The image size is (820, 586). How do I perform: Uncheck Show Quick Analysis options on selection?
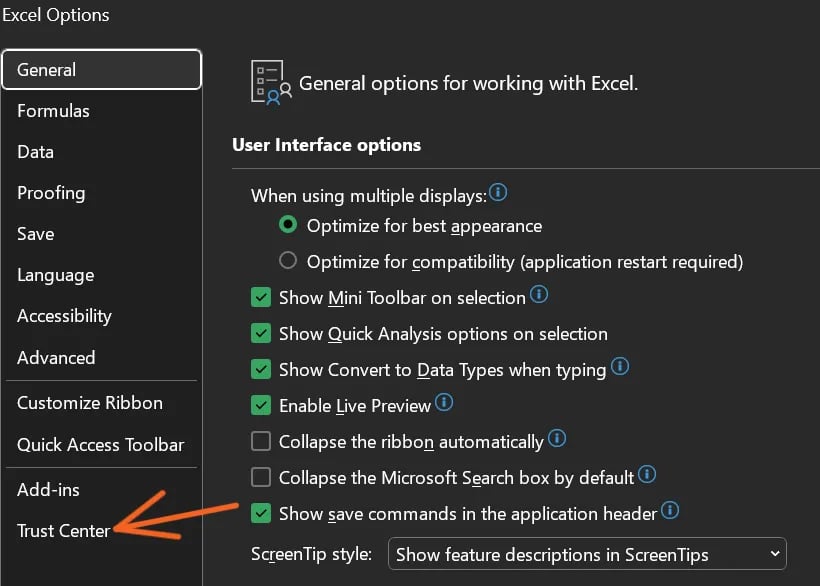coord(261,334)
